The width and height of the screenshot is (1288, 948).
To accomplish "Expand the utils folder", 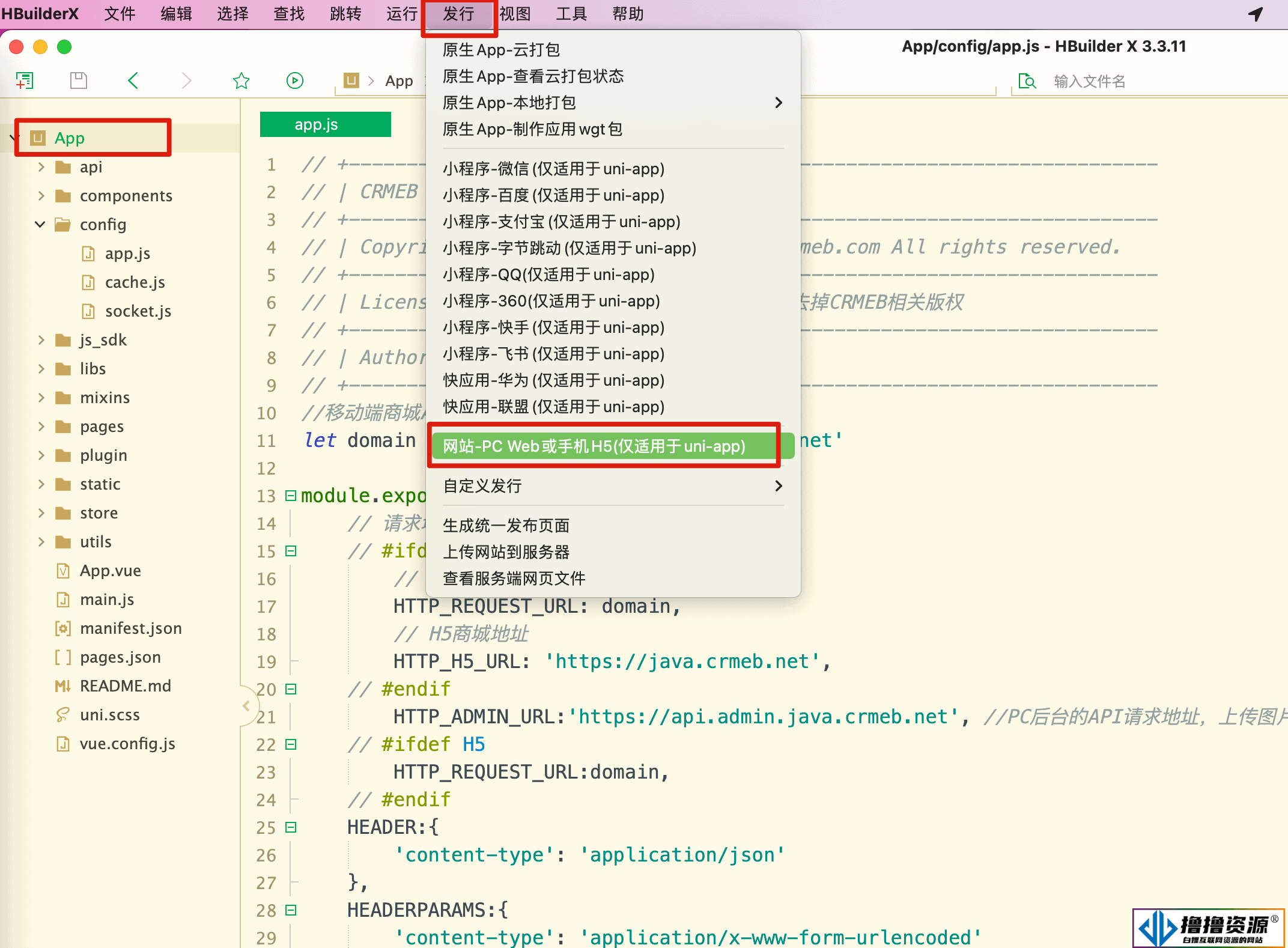I will [x=41, y=542].
